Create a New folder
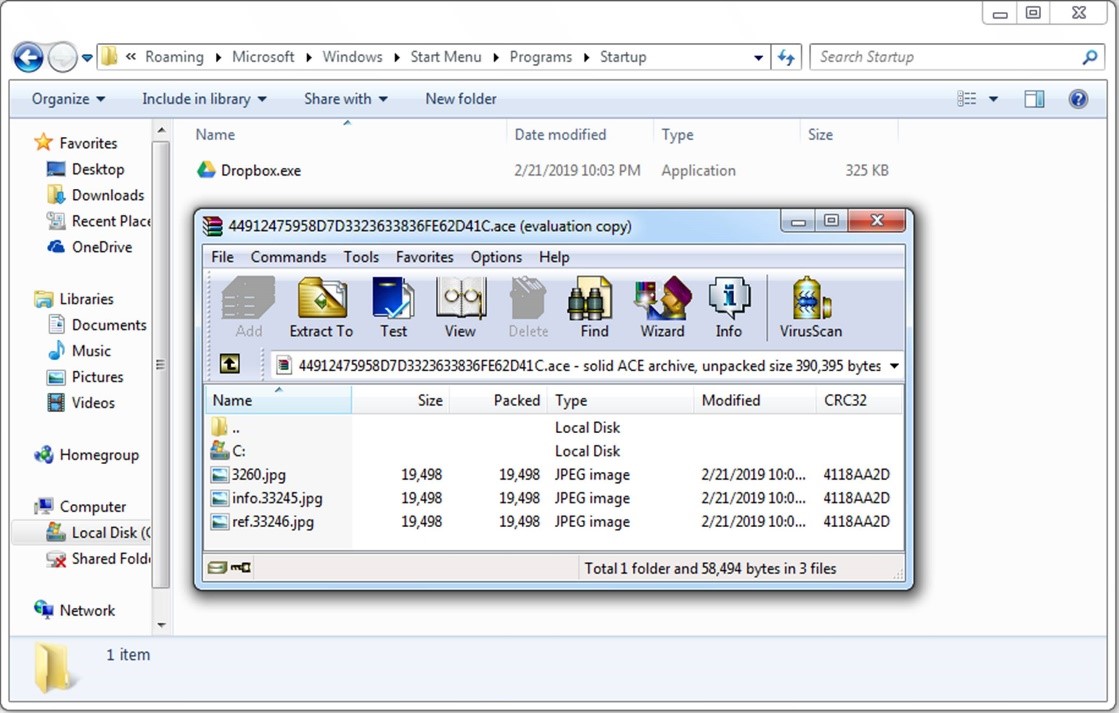Image resolution: width=1119 pixels, height=713 pixels. click(460, 98)
